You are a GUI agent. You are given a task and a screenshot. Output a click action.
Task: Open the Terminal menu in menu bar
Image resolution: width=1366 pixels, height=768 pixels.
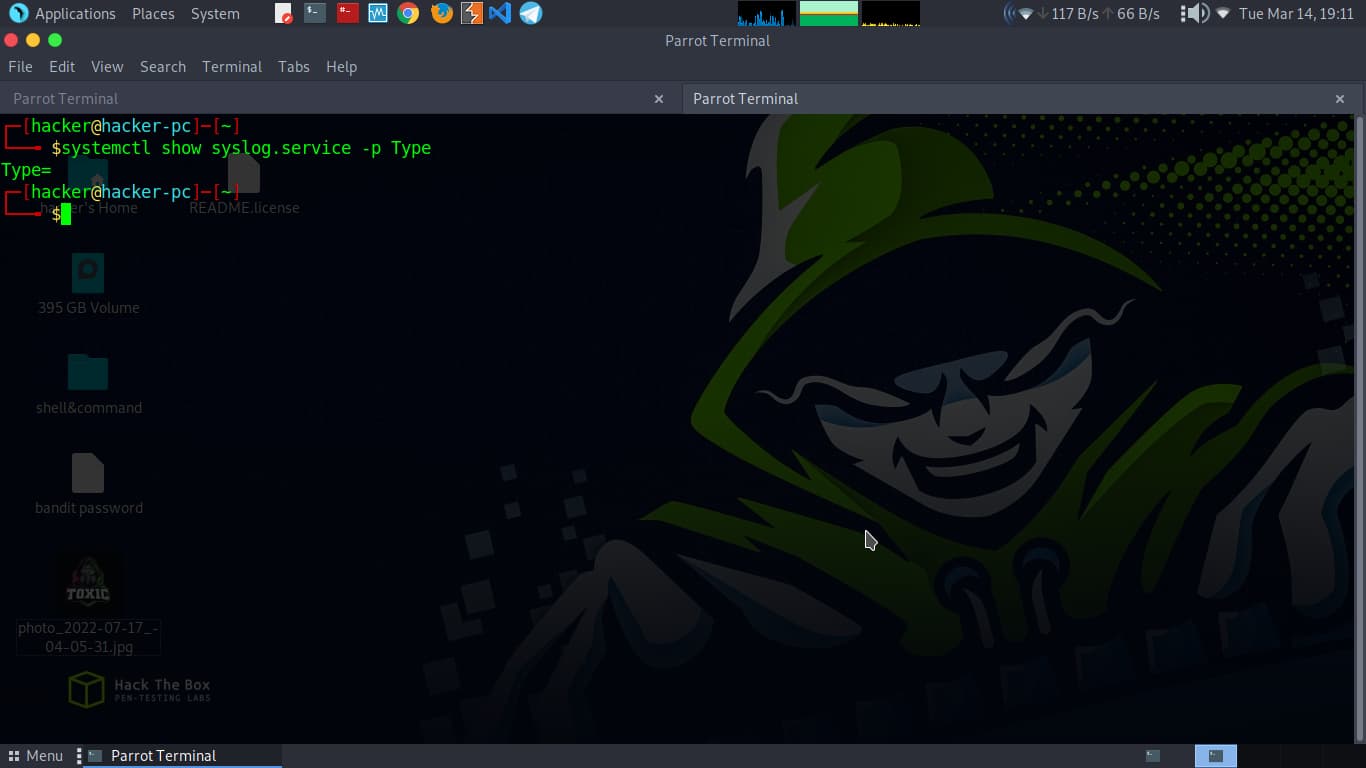point(231,67)
